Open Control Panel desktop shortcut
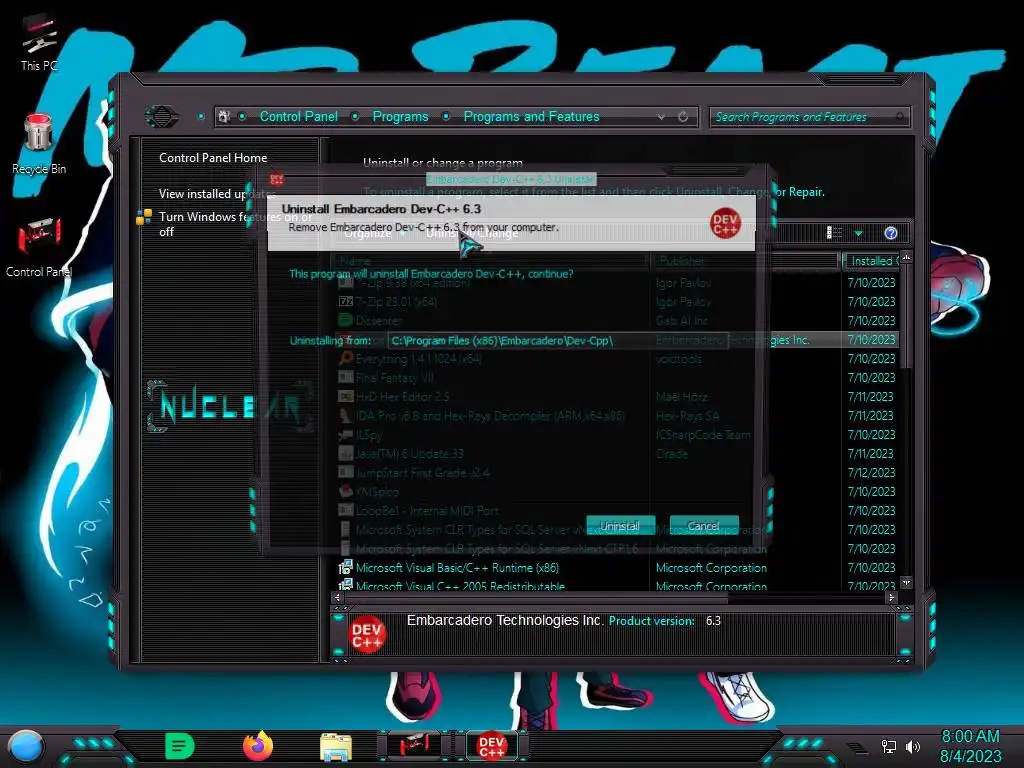This screenshot has height=768, width=1024. [x=39, y=248]
